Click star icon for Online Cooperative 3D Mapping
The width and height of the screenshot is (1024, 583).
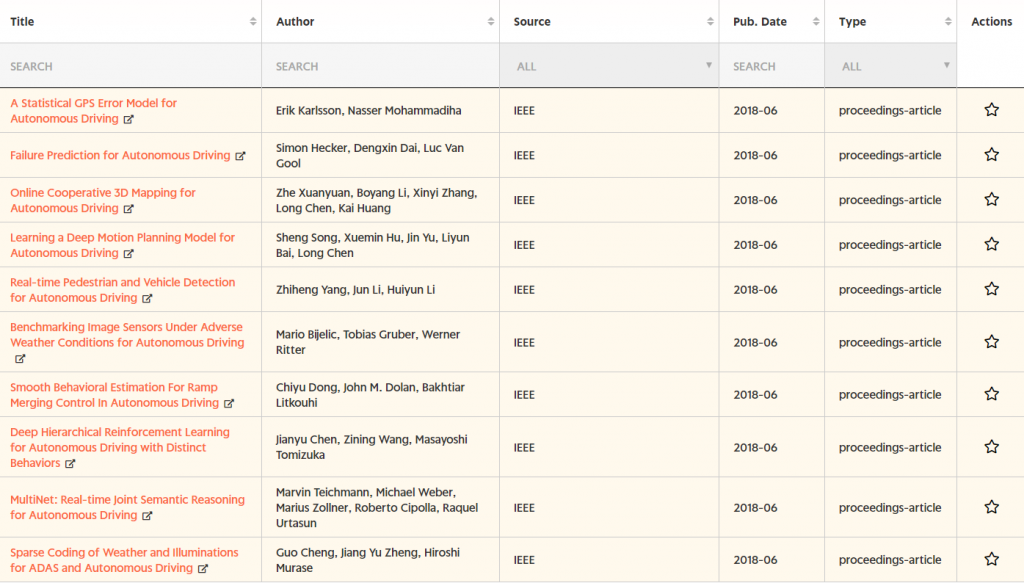[991, 200]
